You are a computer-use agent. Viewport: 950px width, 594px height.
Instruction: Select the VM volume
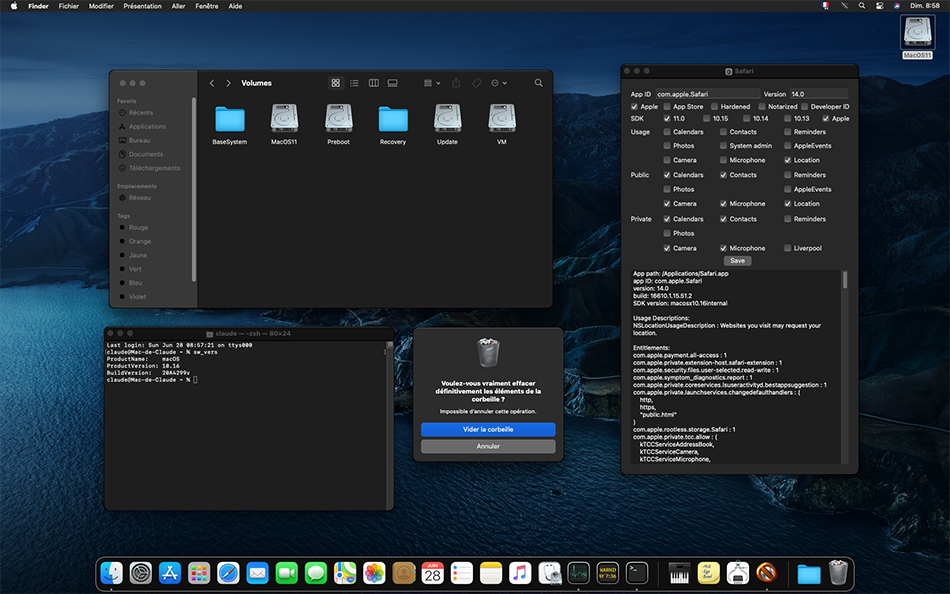[502, 125]
